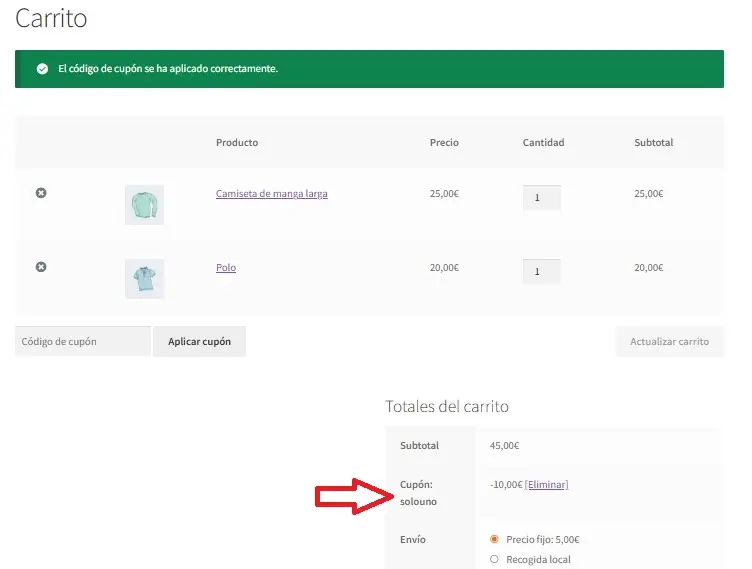This screenshot has width=752, height=569.
Task: Click the Código de cupón input field
Action: click(x=83, y=341)
